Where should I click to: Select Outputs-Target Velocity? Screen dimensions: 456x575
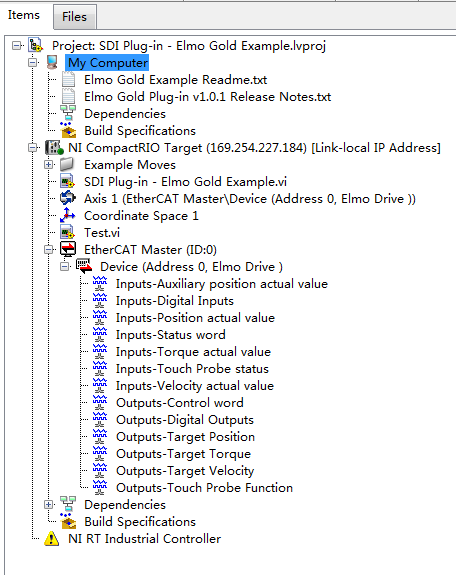(185, 470)
